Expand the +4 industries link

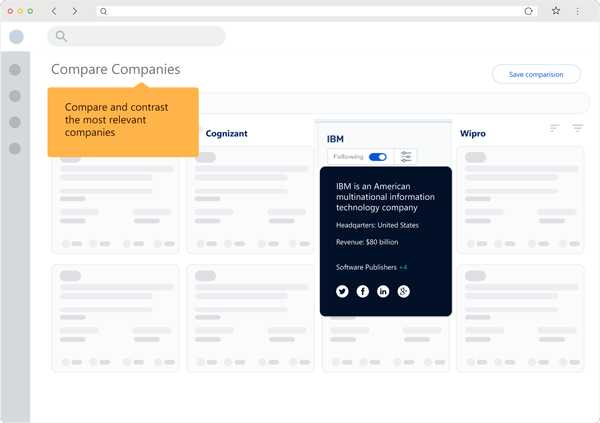[x=403, y=267]
